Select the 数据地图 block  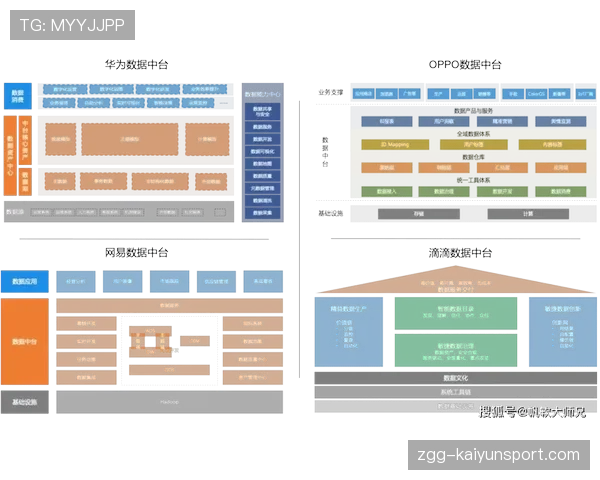click(262, 164)
